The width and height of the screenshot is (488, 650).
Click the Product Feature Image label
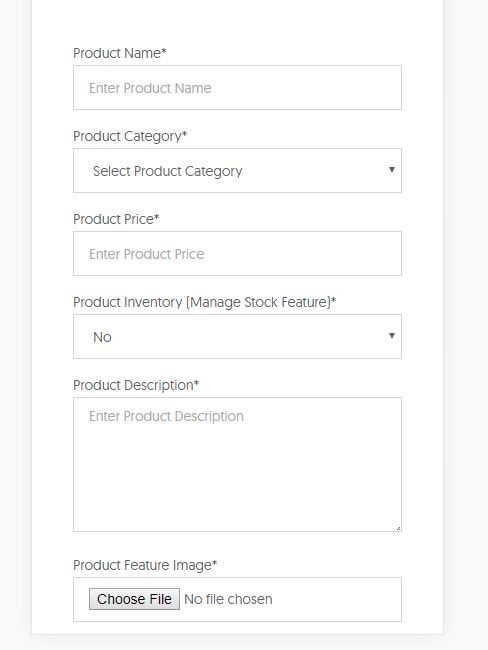(145, 565)
